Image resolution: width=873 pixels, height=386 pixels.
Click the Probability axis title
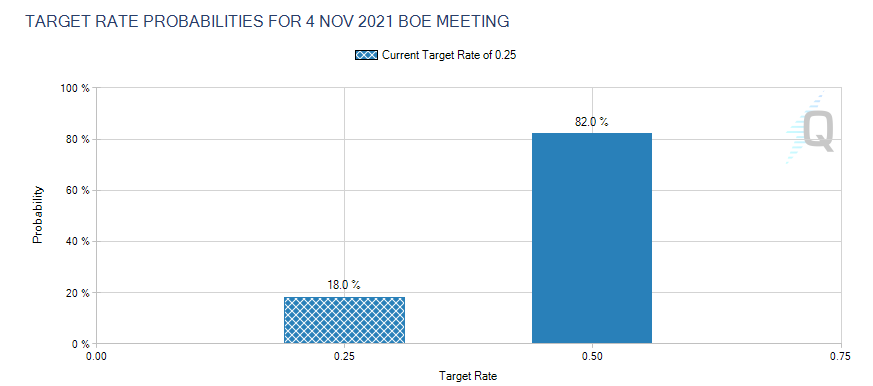point(37,215)
